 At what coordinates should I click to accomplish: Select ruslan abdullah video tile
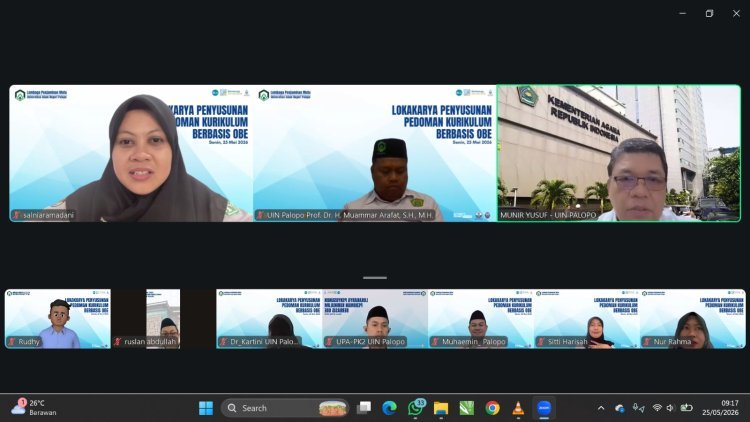(163, 319)
